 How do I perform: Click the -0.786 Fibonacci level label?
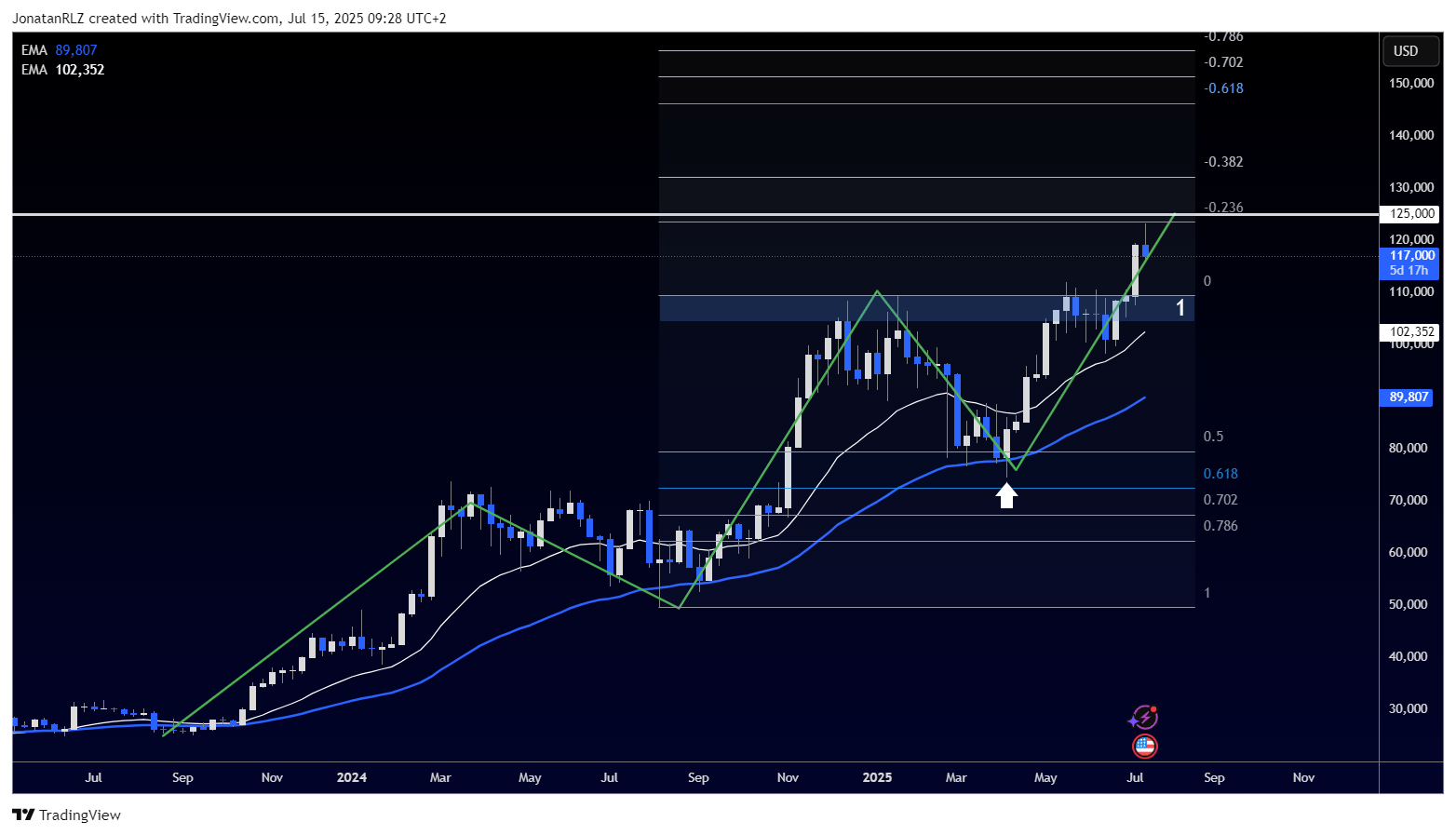click(1223, 37)
